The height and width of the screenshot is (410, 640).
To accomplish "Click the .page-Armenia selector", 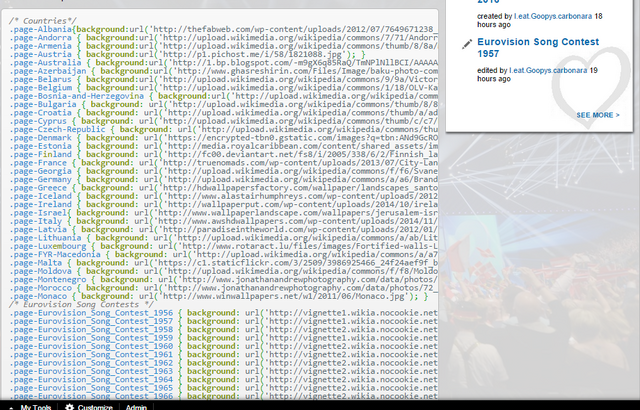I will (40, 46).
